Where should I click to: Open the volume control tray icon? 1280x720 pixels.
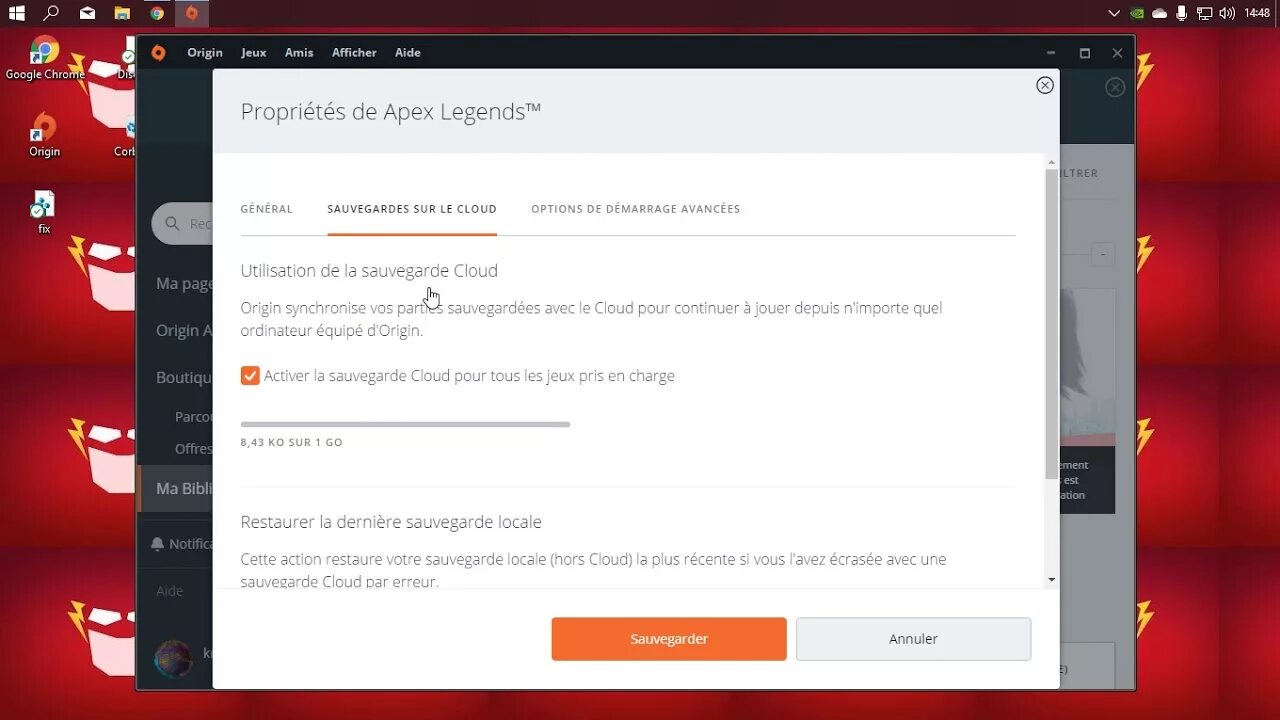[x=1227, y=13]
